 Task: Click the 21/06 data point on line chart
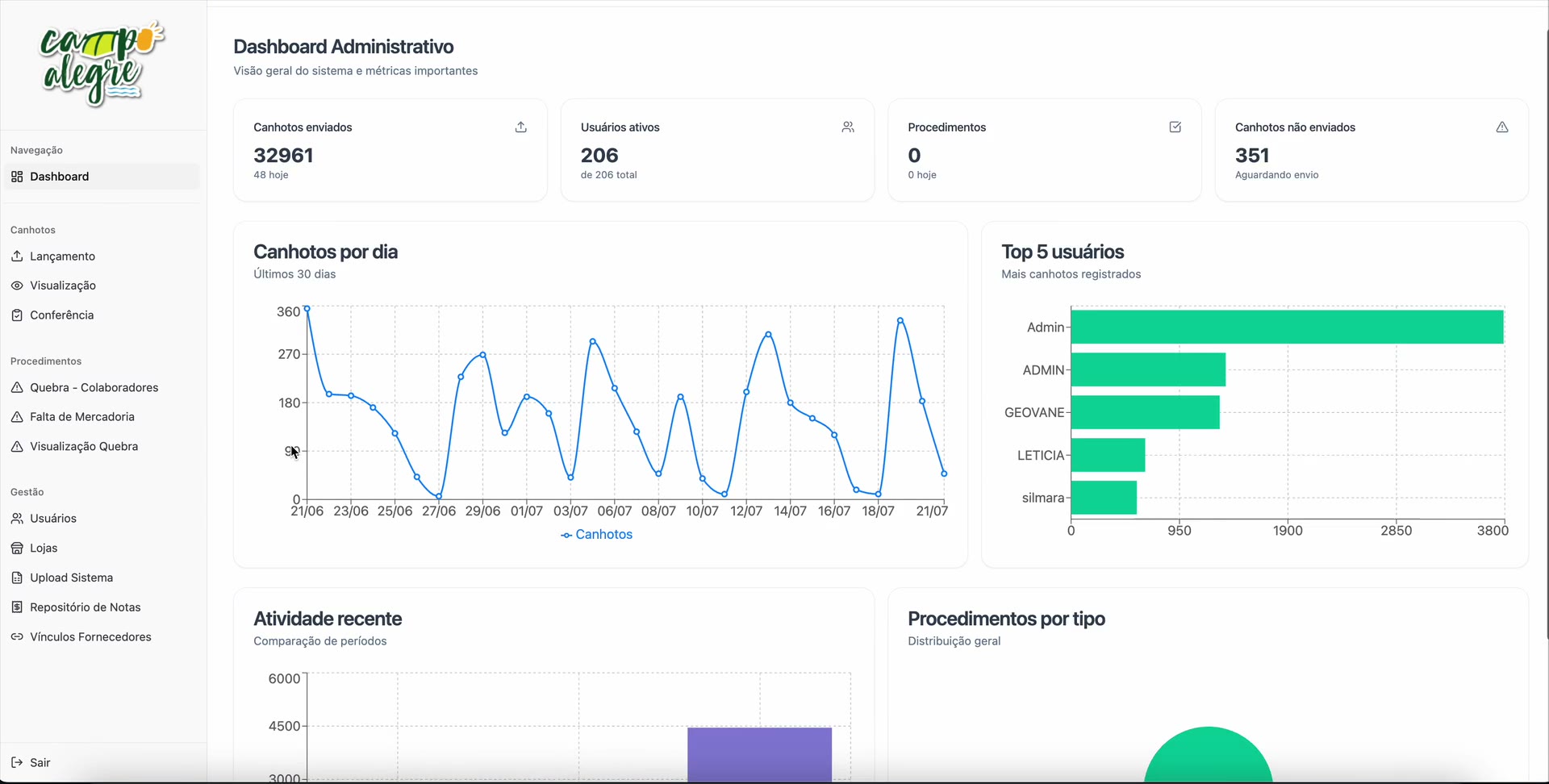307,309
